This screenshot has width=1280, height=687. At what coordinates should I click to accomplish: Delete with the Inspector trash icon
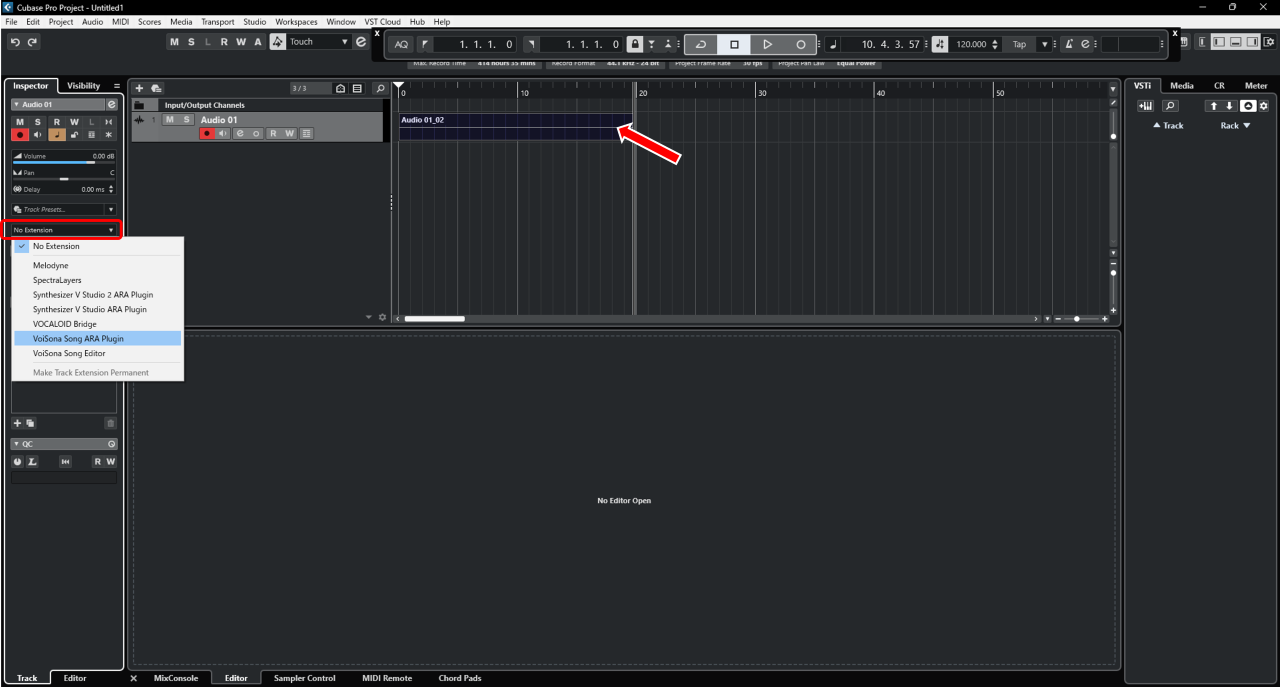pos(110,424)
